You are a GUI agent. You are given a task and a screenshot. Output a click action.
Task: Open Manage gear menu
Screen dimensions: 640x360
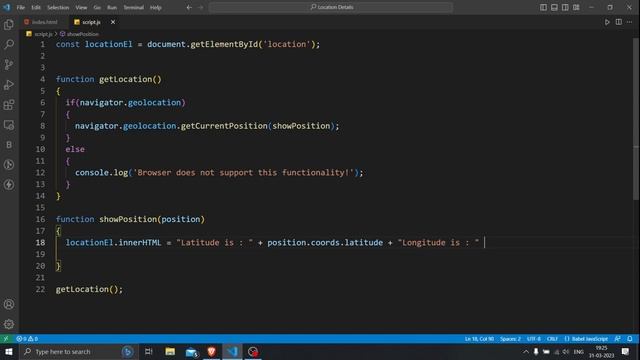coord(9,324)
